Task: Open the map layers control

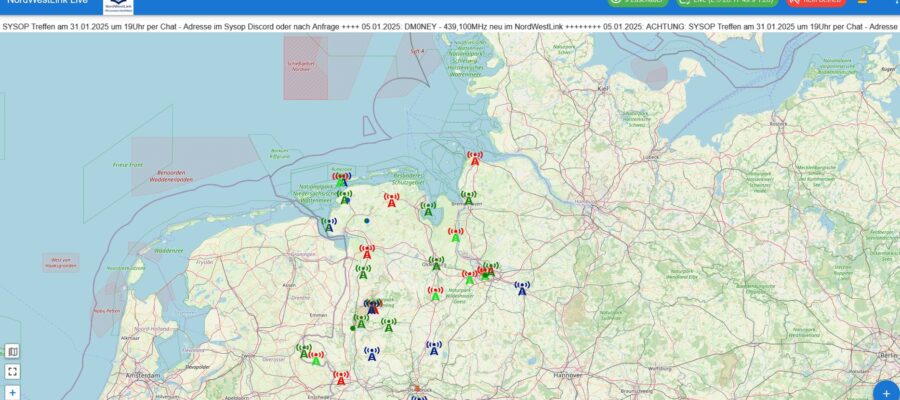Action: click(12, 352)
